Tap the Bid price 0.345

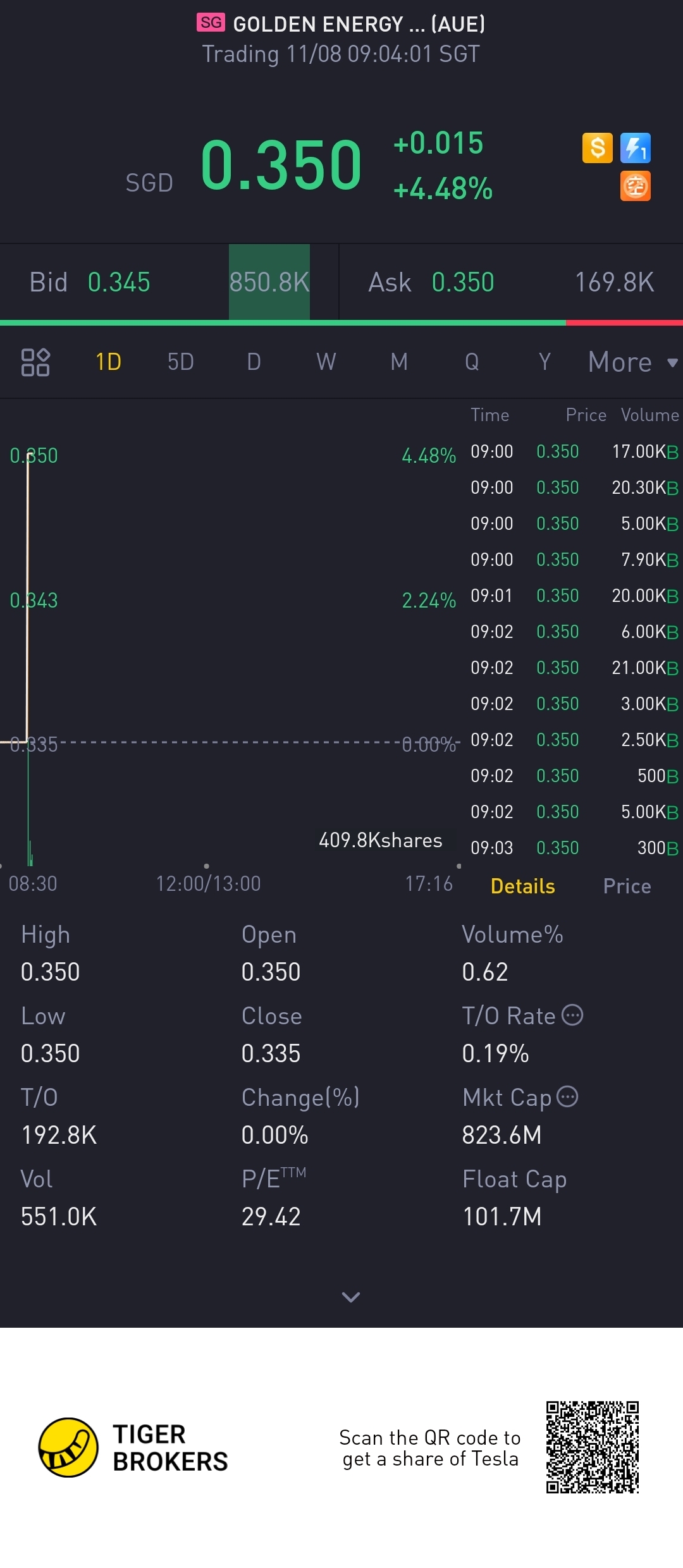tap(119, 283)
